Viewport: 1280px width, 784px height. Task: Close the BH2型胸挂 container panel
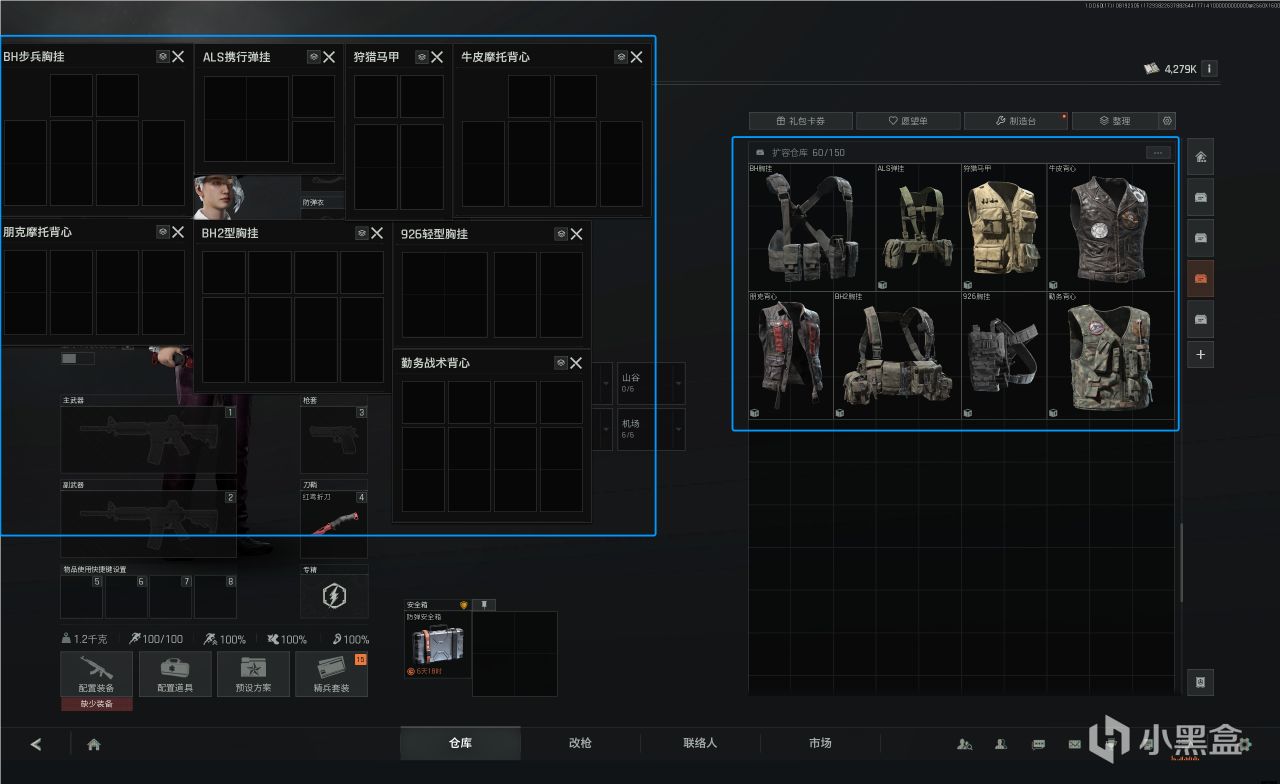(377, 233)
